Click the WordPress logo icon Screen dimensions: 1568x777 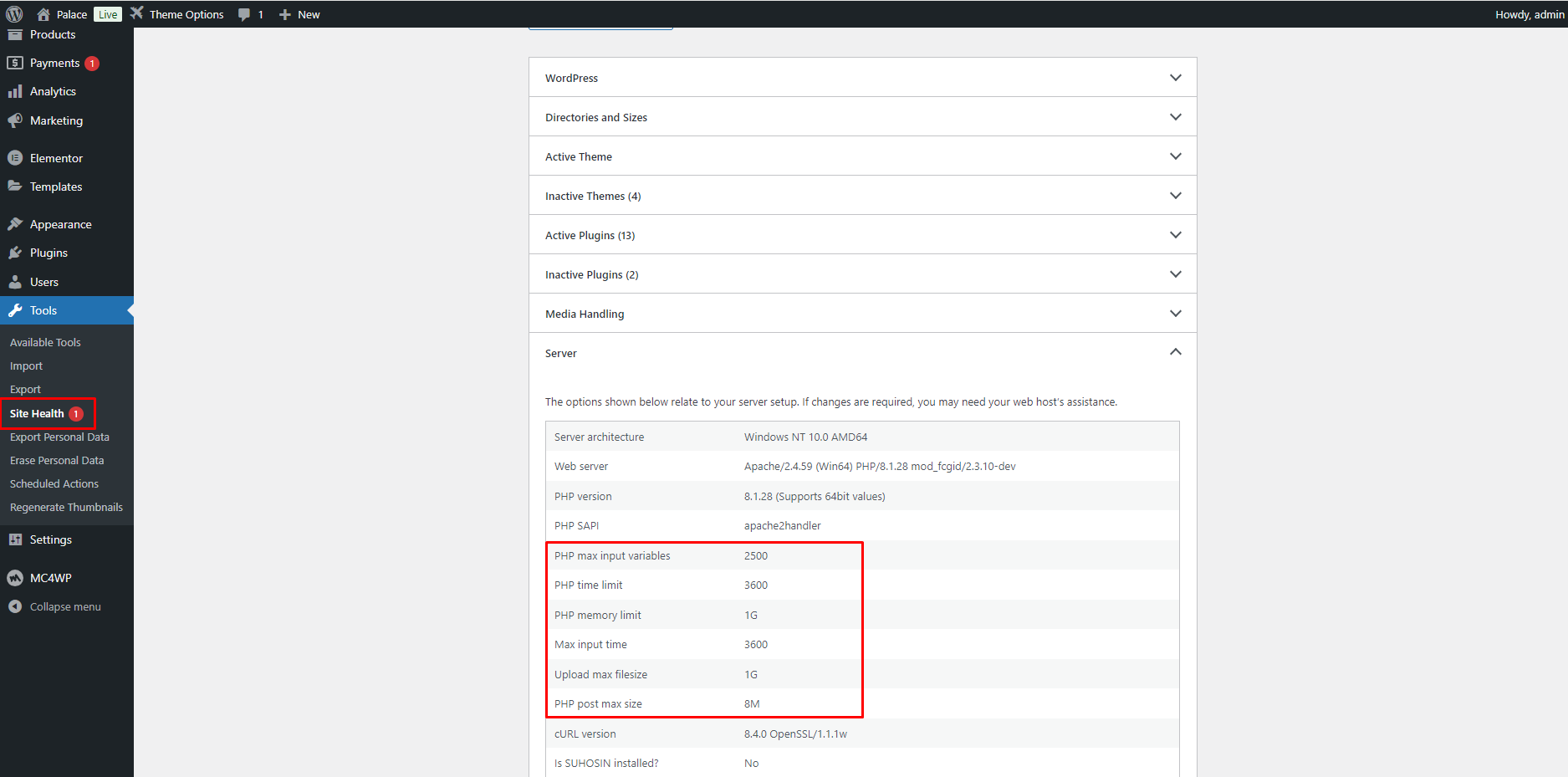tap(14, 14)
